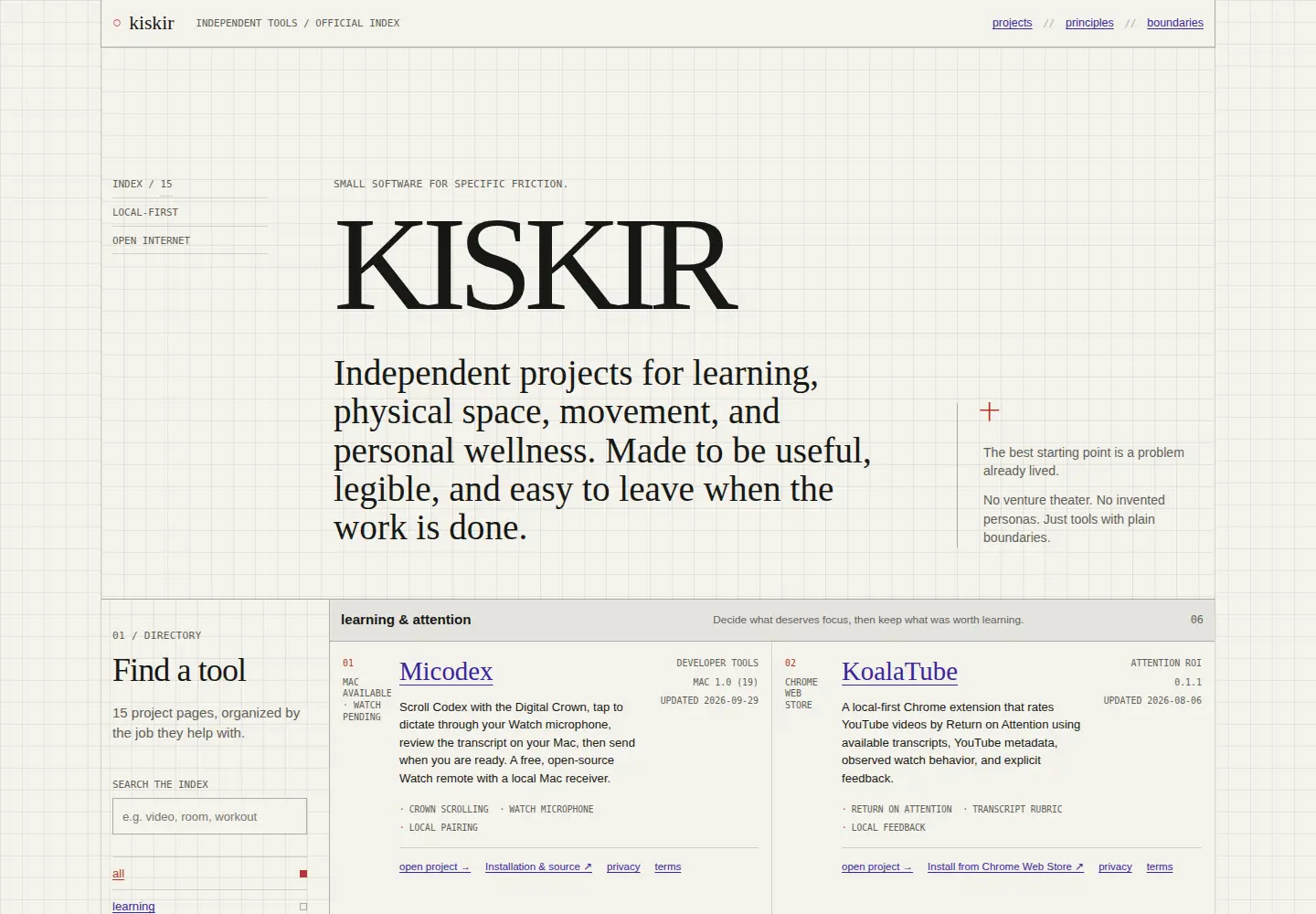Click the "OPEN INTERNET" label

tap(152, 240)
